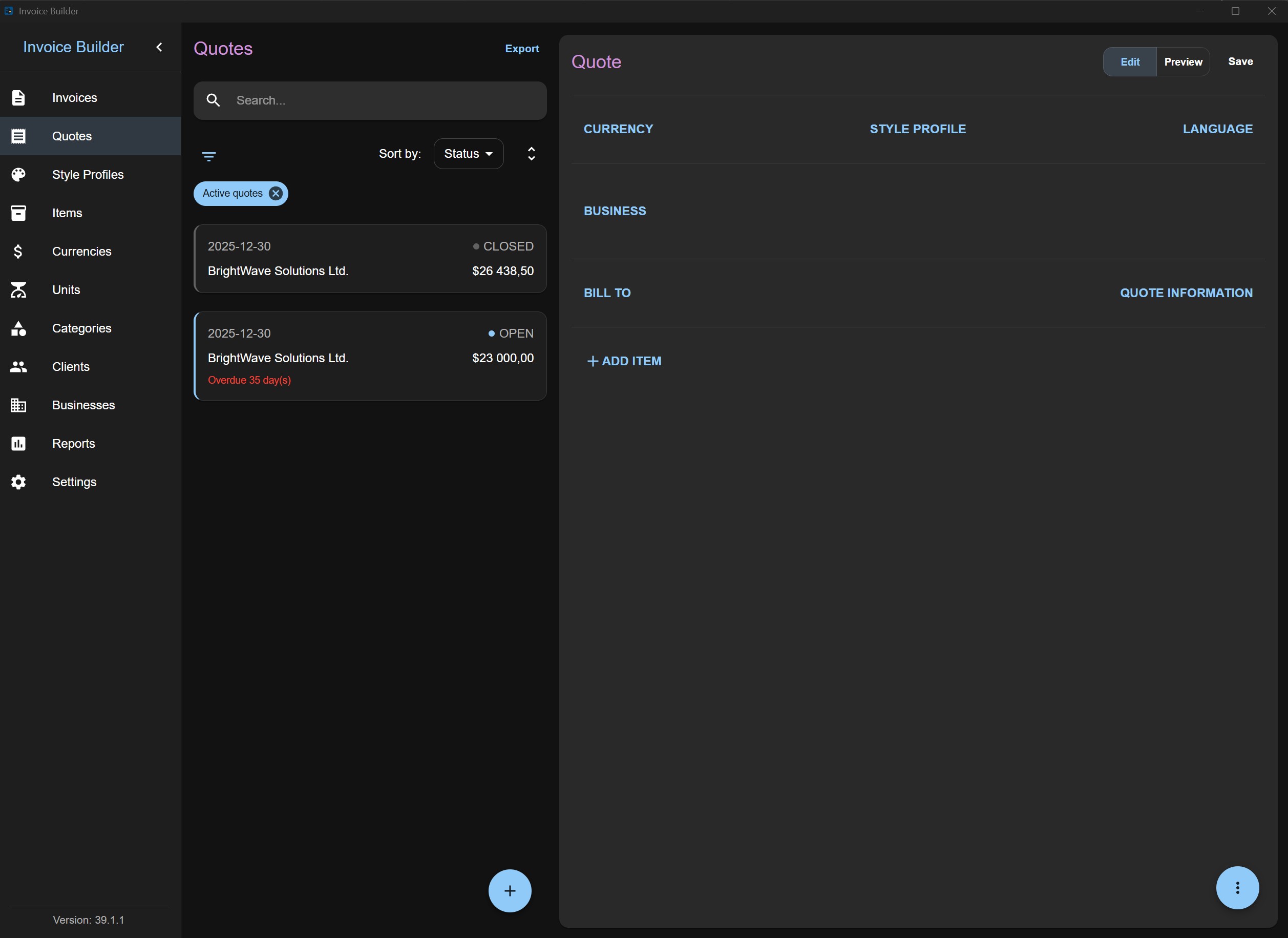This screenshot has height=938, width=1288.
Task: Go to Style Profiles menu item
Action: [x=91, y=174]
